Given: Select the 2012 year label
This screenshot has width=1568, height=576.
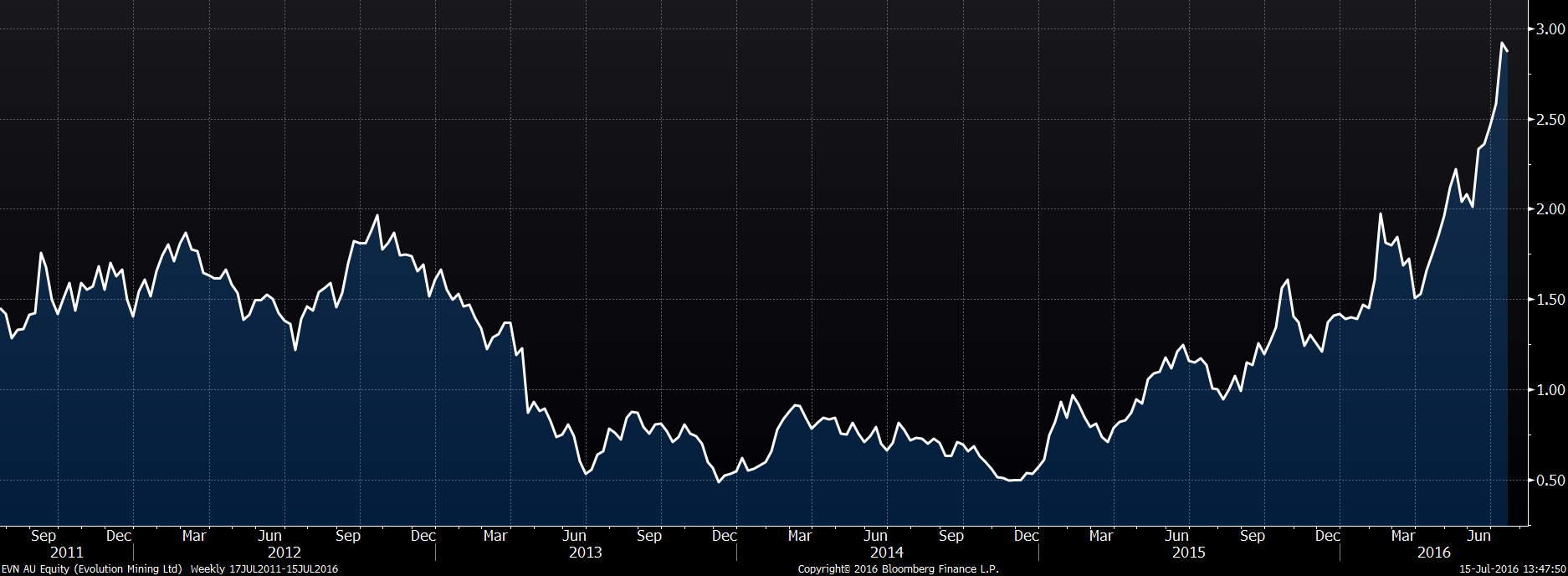Looking at the screenshot, I should coord(284,553).
